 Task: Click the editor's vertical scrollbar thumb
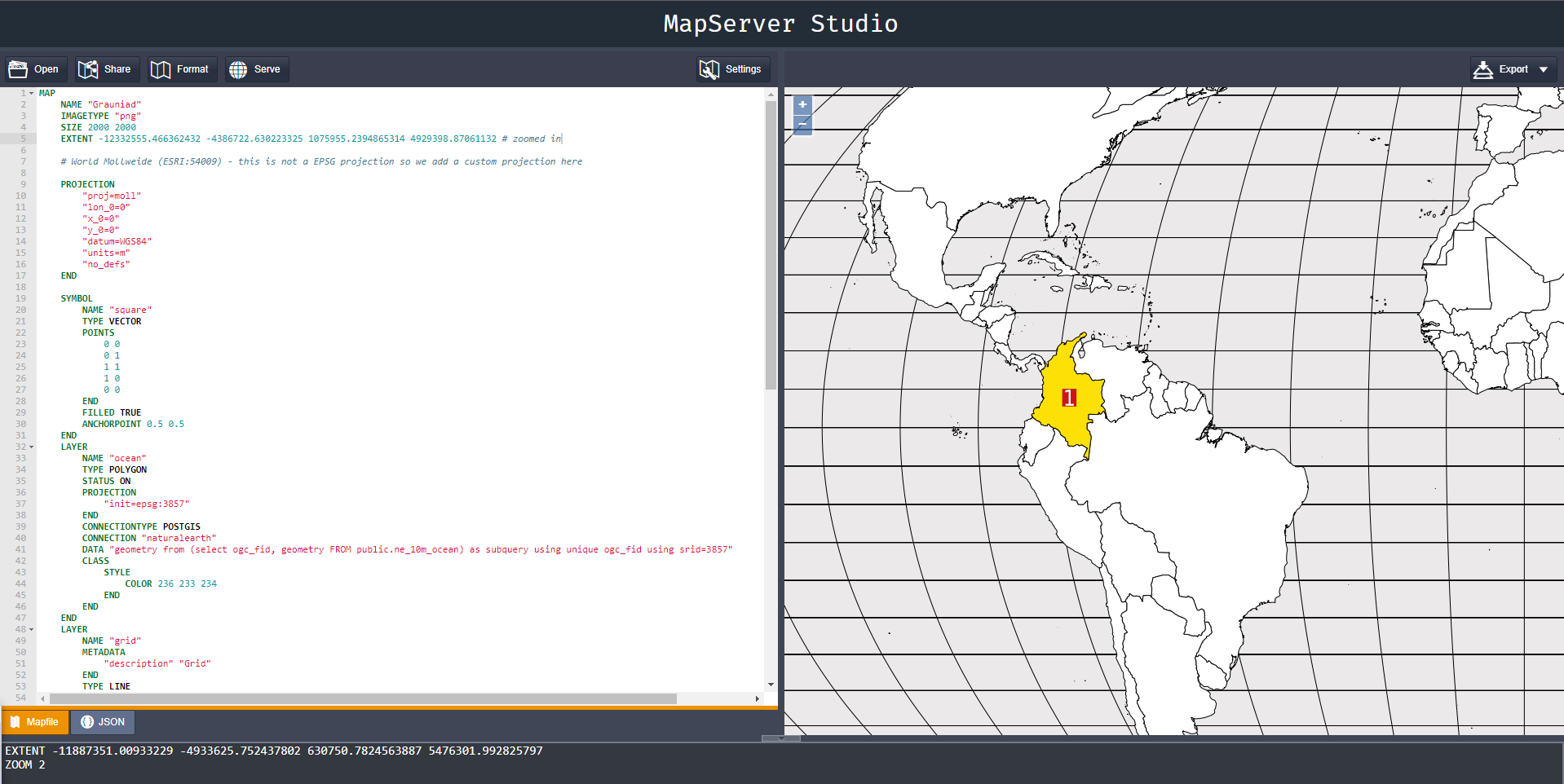[771, 244]
